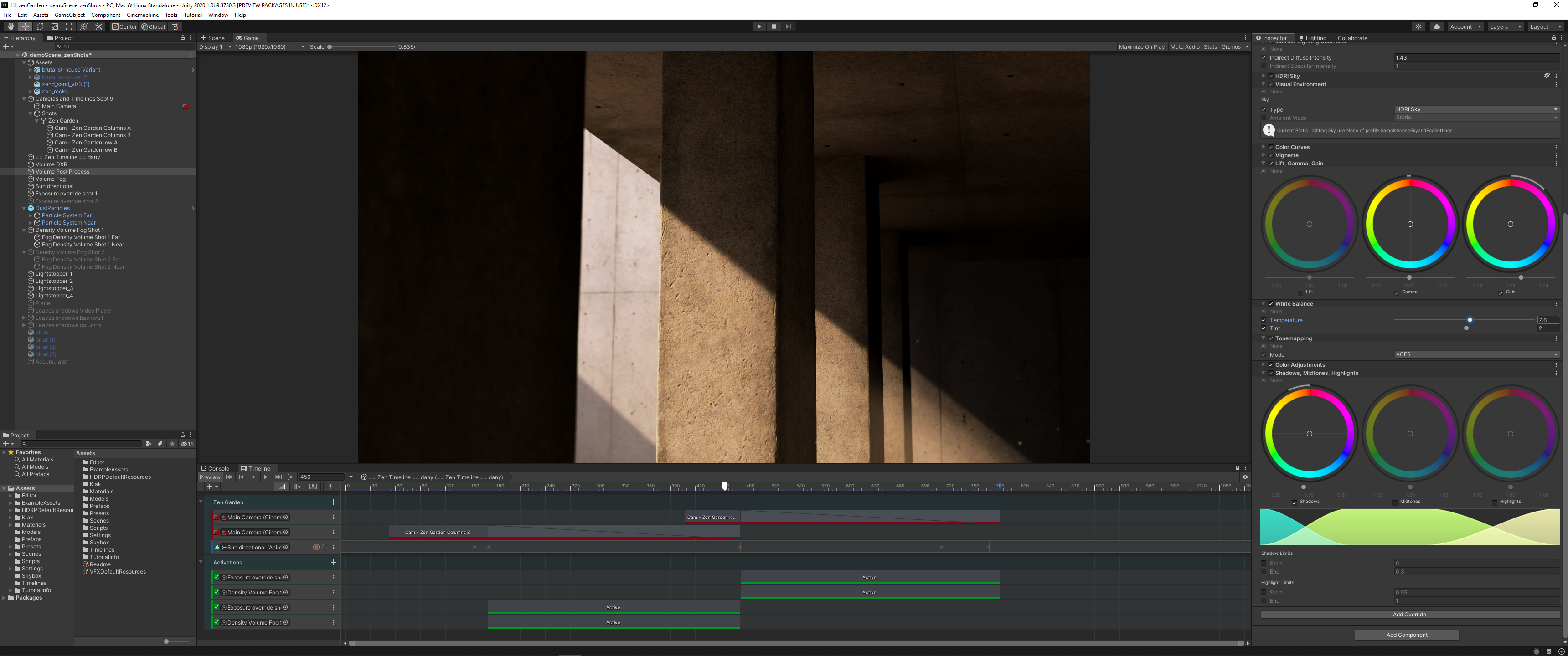Click the Step frame button
The width and height of the screenshot is (1568, 656).
(788, 26)
